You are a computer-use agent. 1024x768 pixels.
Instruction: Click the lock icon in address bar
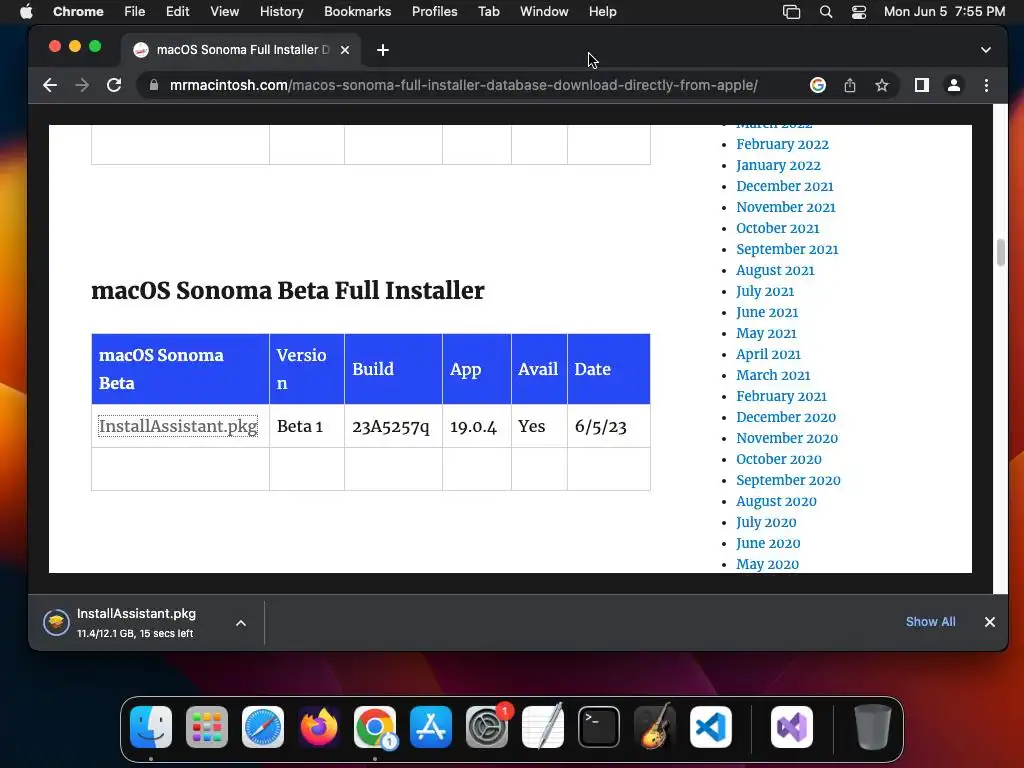point(153,85)
